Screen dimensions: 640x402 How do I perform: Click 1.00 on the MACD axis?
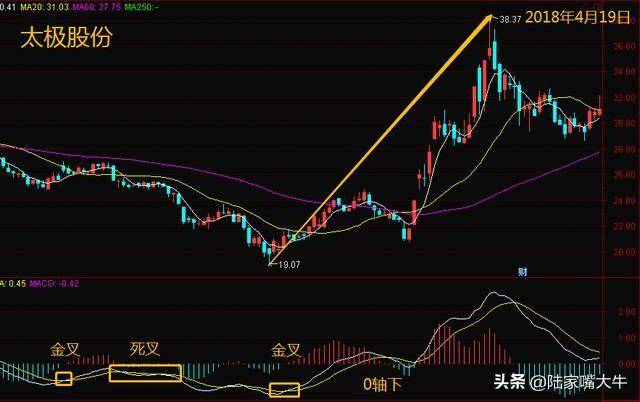click(x=627, y=338)
